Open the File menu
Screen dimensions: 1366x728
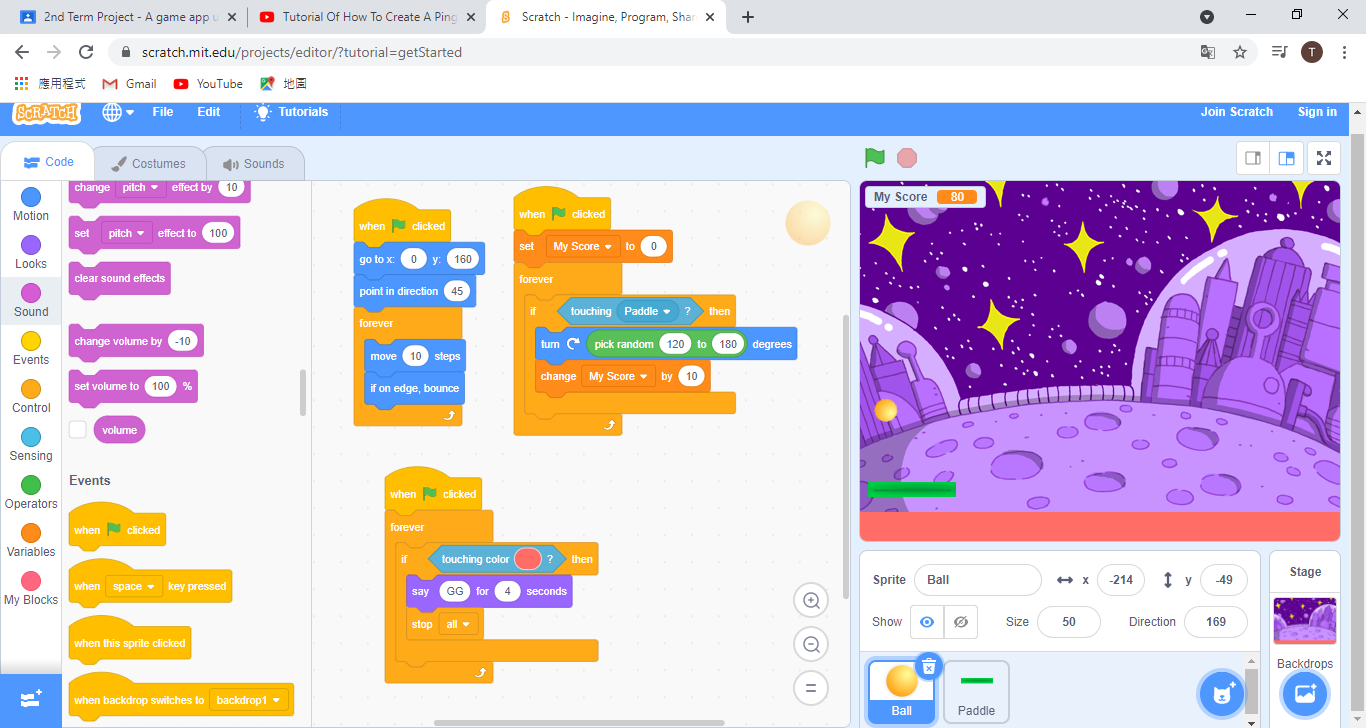[162, 112]
